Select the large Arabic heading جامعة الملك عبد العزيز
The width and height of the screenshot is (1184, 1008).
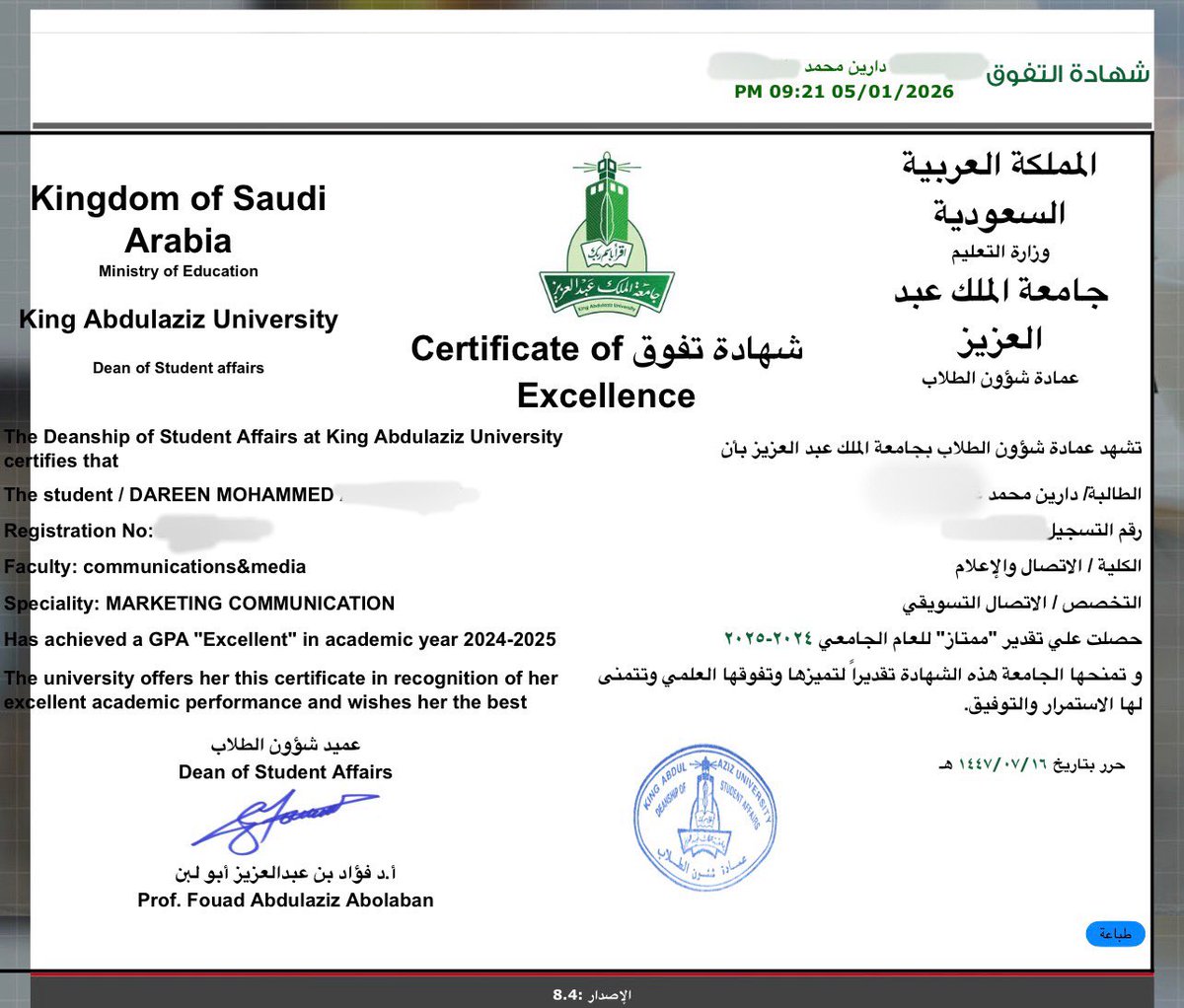click(999, 315)
